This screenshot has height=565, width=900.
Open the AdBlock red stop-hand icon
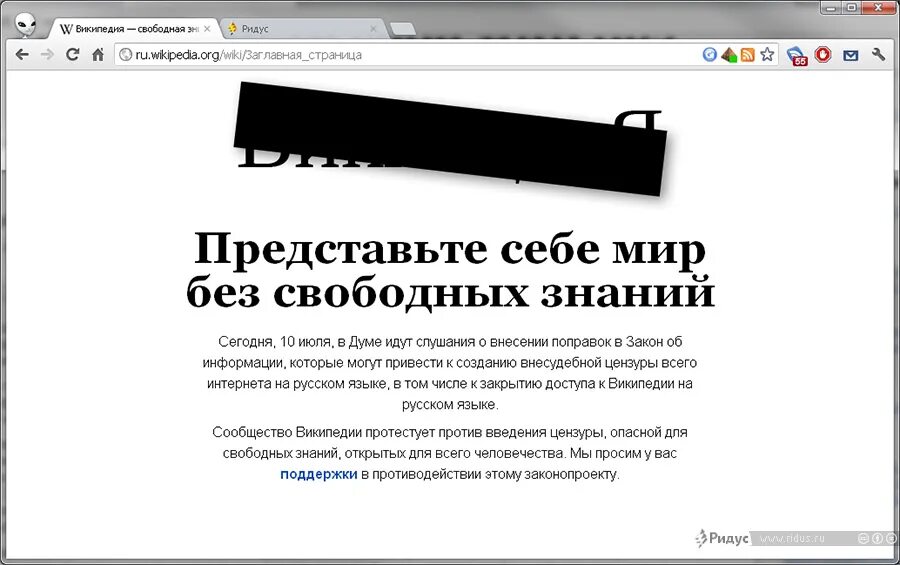click(x=823, y=55)
